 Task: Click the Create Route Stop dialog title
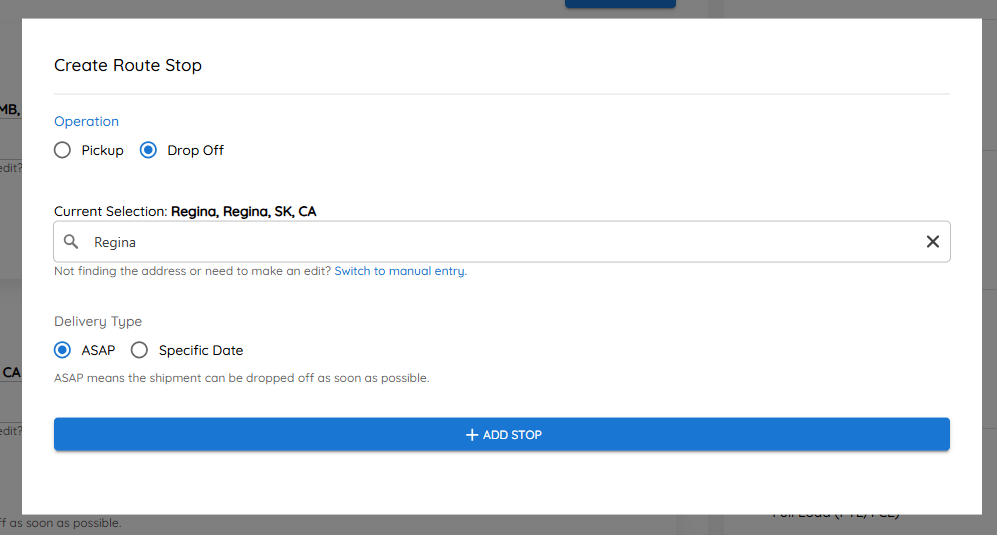click(128, 66)
